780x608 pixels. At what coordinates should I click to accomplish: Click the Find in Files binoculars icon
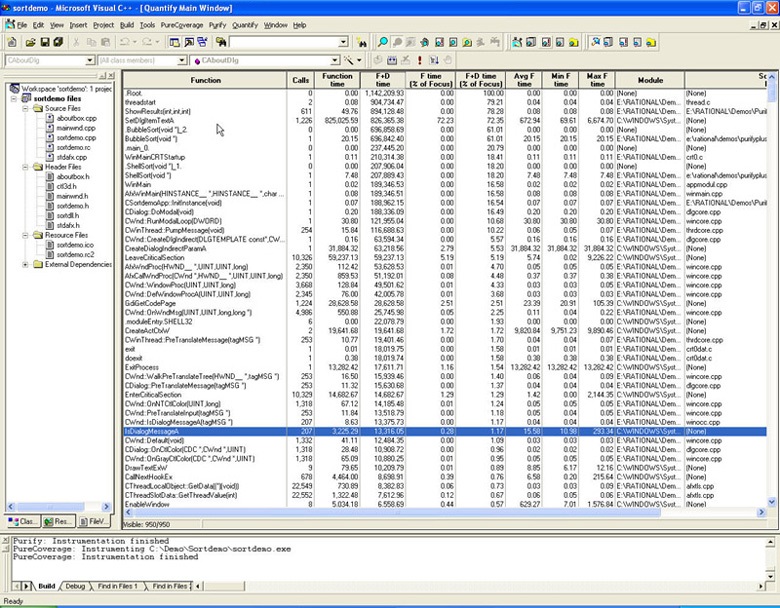[x=220, y=43]
